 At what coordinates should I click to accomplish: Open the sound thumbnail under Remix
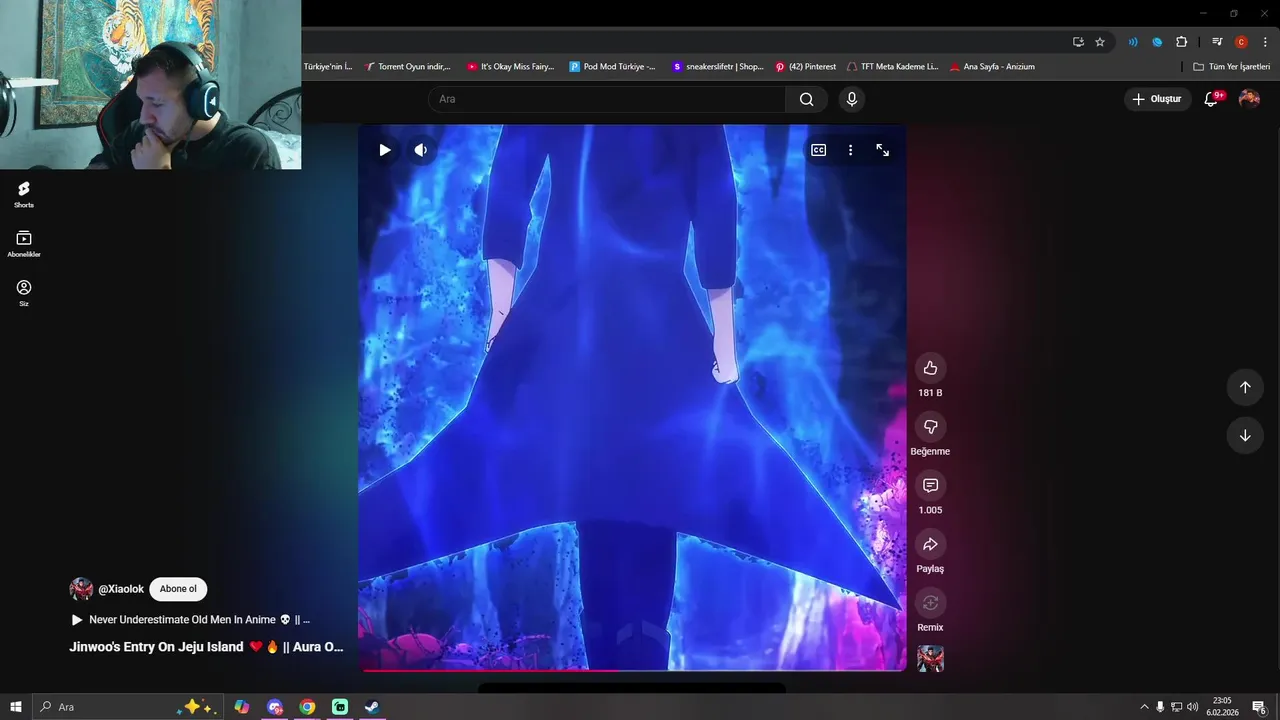click(930, 658)
